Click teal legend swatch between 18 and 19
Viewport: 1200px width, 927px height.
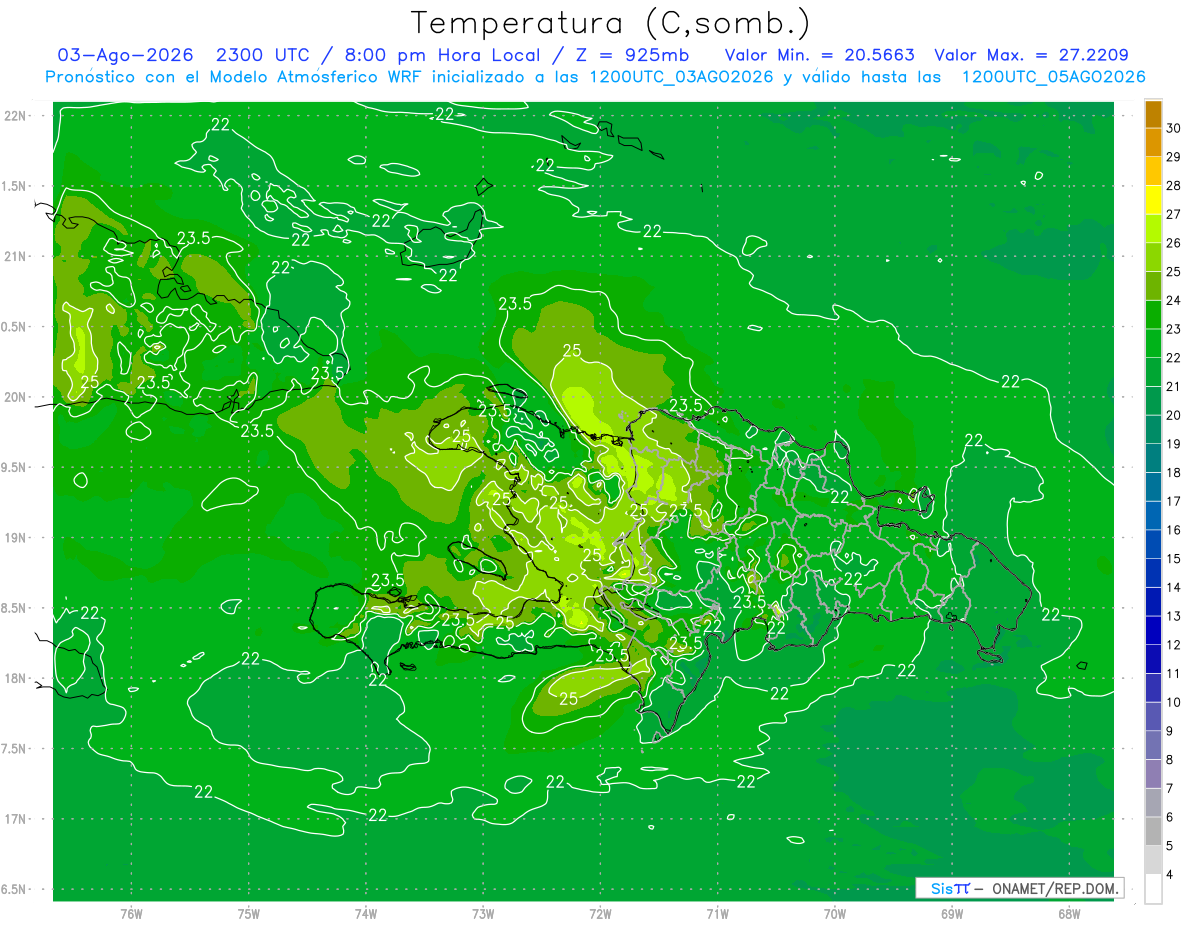click(1153, 459)
